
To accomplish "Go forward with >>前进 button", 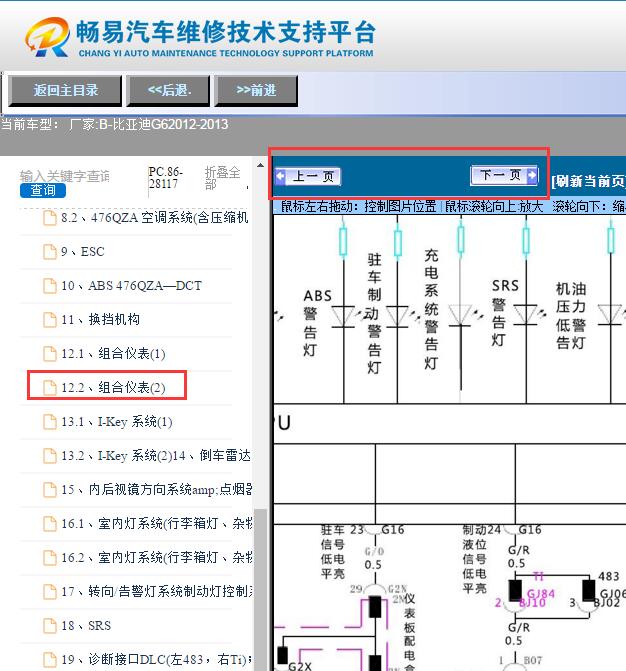I will pos(256,90).
